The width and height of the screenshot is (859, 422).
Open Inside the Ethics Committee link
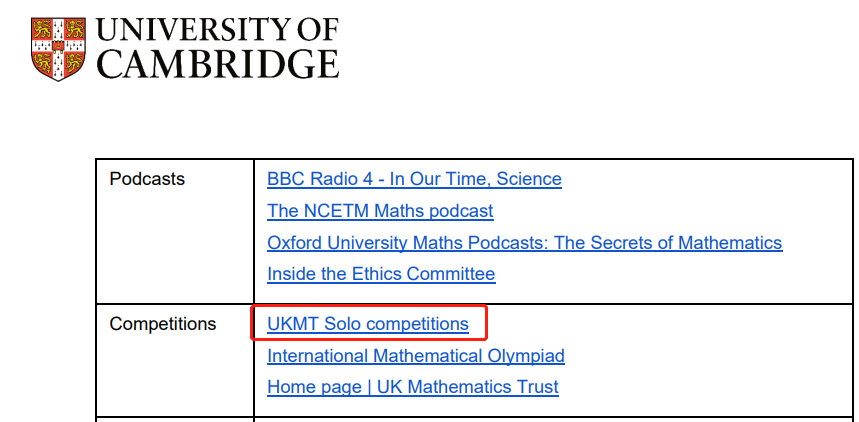point(381,273)
